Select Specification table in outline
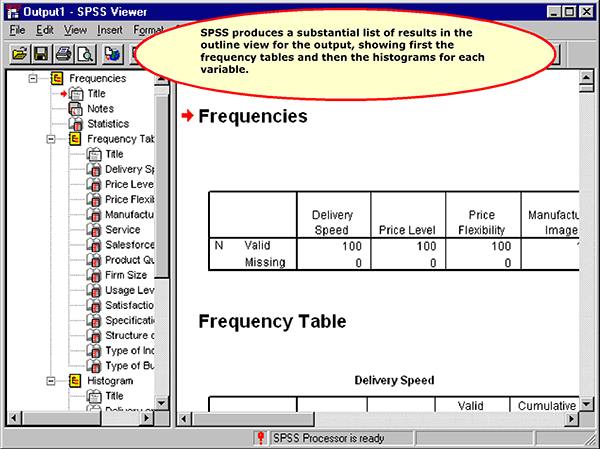 tap(129, 320)
